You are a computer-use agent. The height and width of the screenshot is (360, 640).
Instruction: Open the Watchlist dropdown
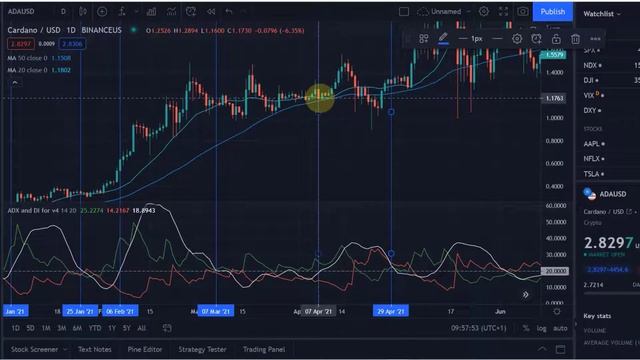click(x=602, y=13)
